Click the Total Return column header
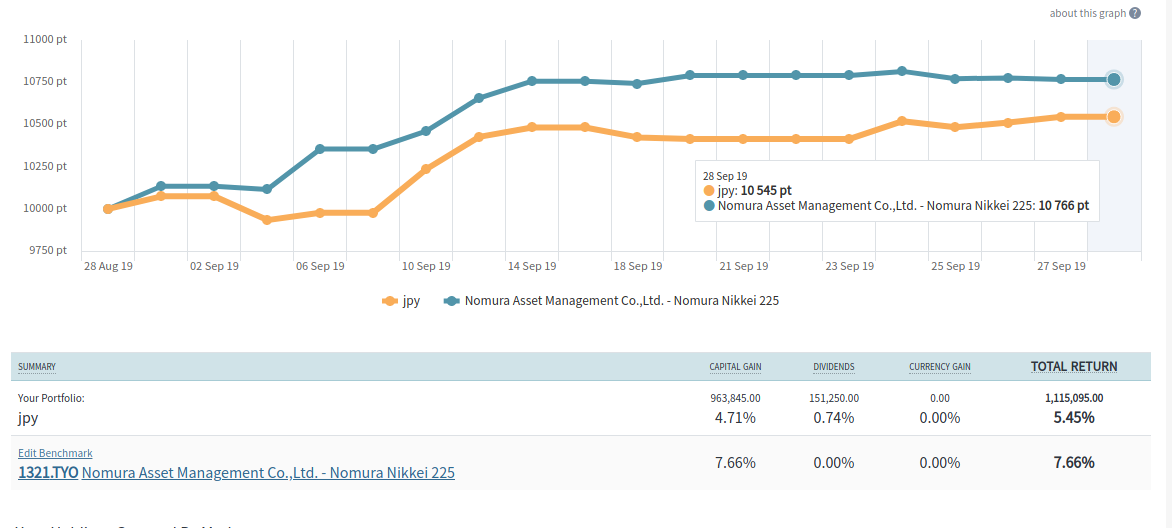 tap(1074, 367)
